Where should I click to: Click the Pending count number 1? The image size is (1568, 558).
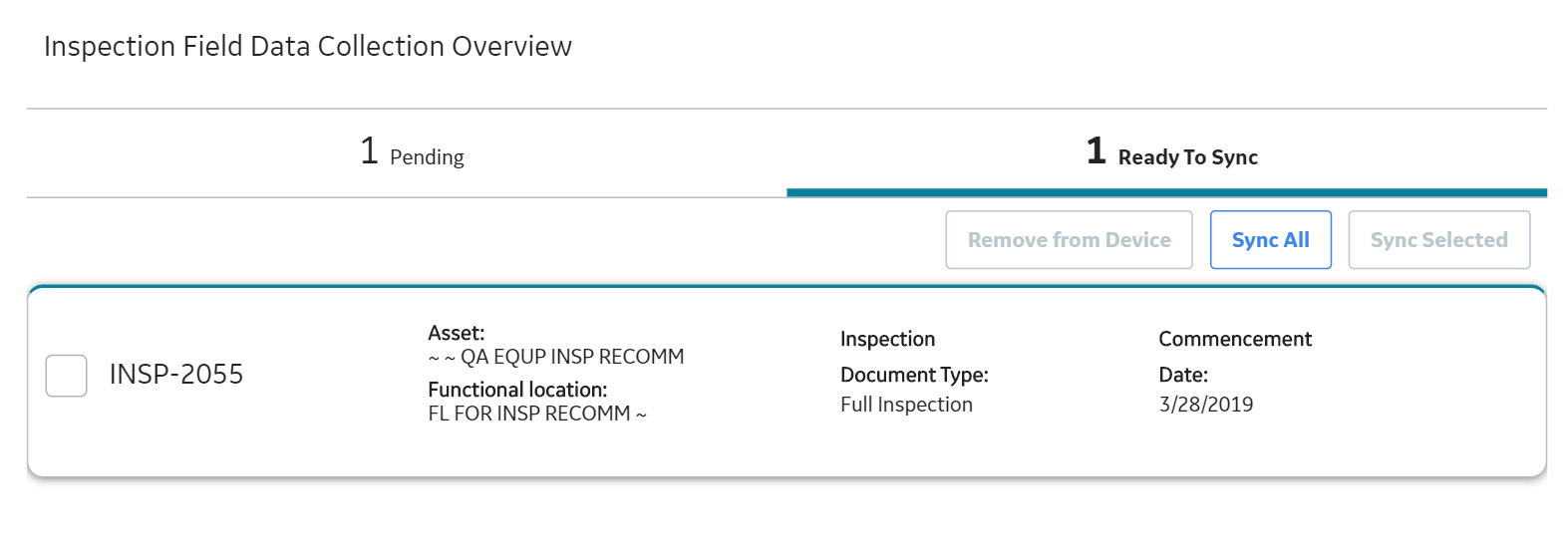click(369, 151)
